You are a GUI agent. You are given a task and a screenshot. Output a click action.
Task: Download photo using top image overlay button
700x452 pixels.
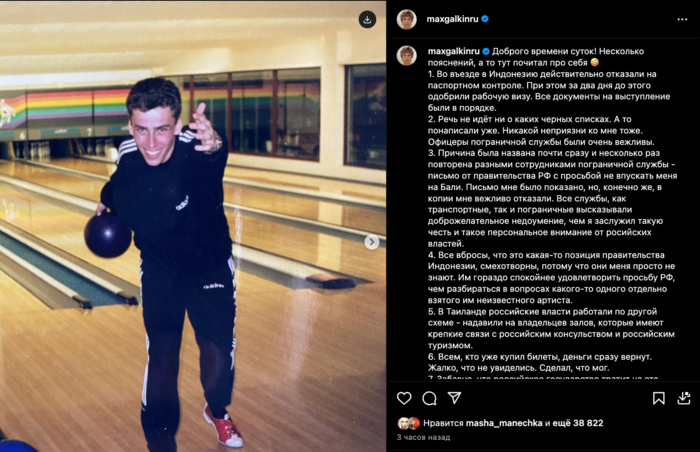(x=367, y=20)
